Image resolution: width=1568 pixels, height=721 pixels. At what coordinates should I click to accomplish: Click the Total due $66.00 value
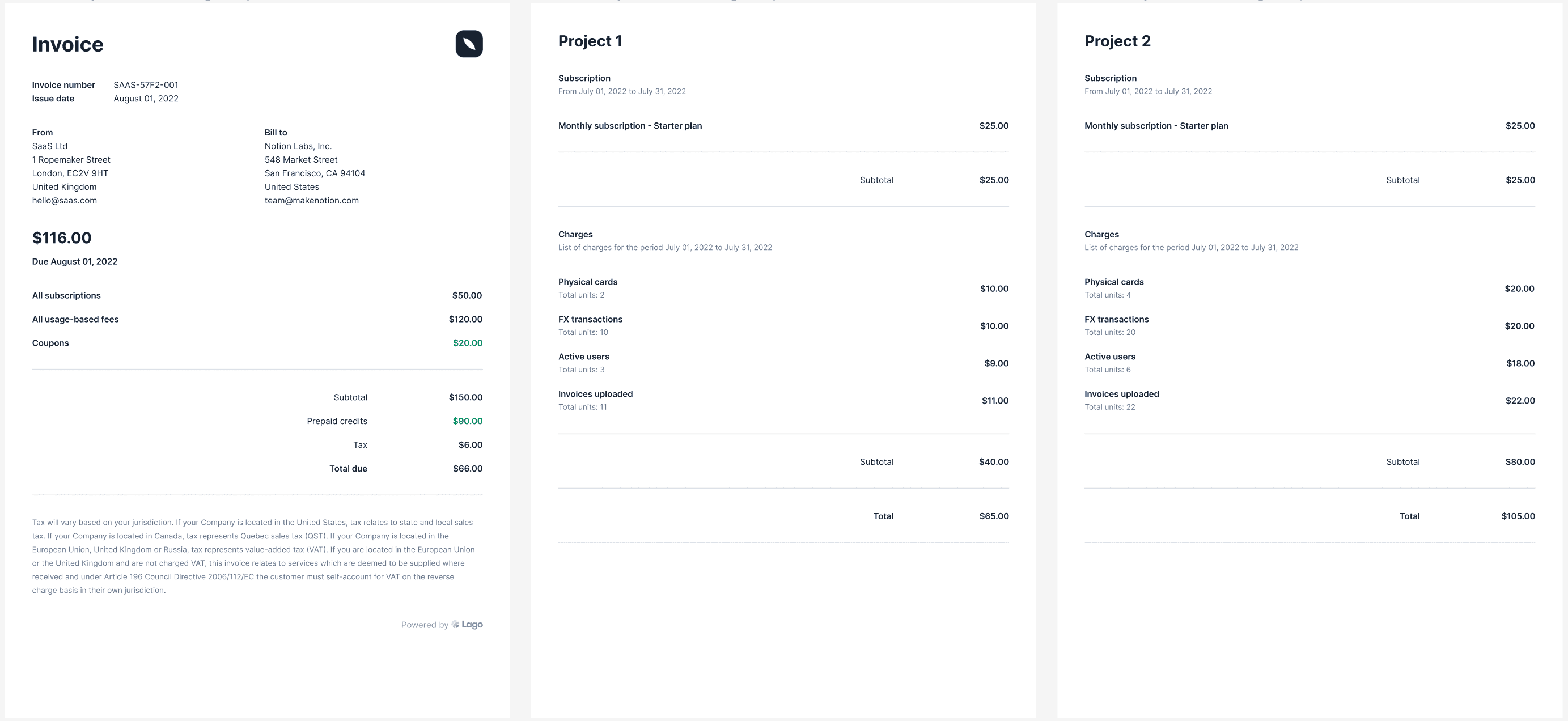point(467,469)
